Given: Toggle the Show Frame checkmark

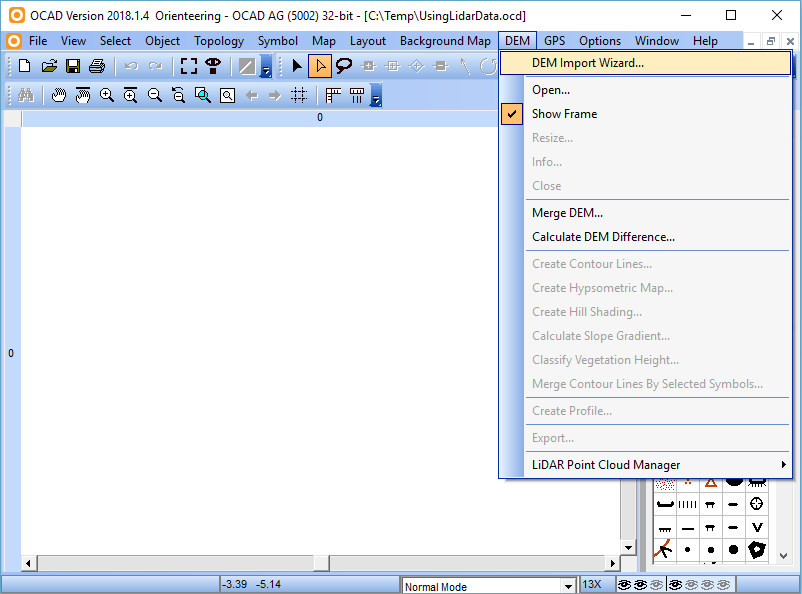Looking at the screenshot, I should pos(512,114).
